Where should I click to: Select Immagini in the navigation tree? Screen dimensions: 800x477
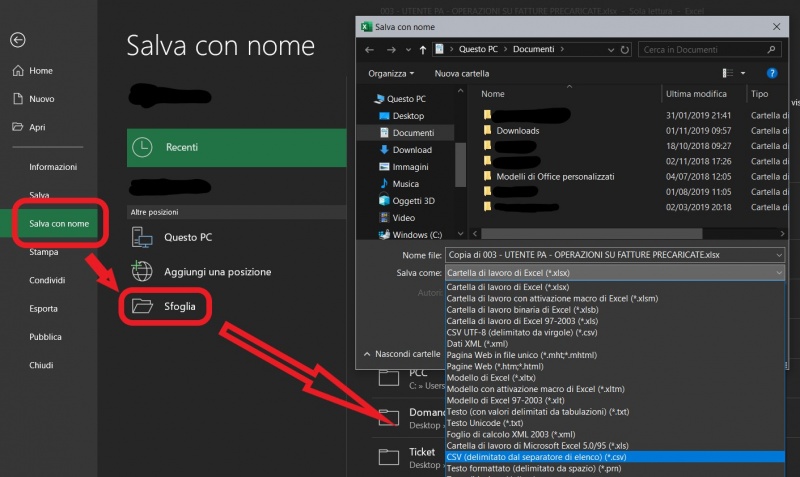410,167
